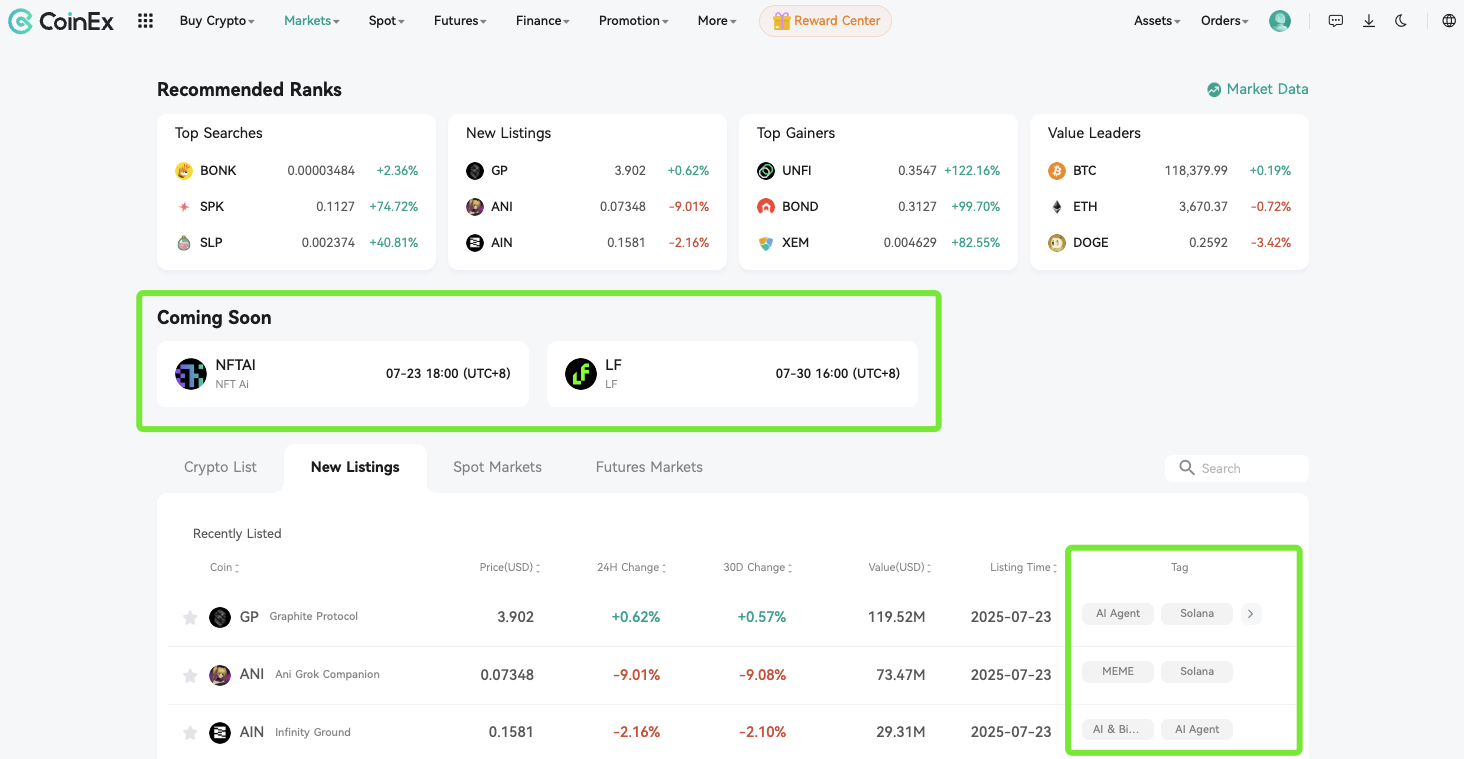
Task: Click the AI & Bi... tag on AIN row
Action: tap(1118, 730)
